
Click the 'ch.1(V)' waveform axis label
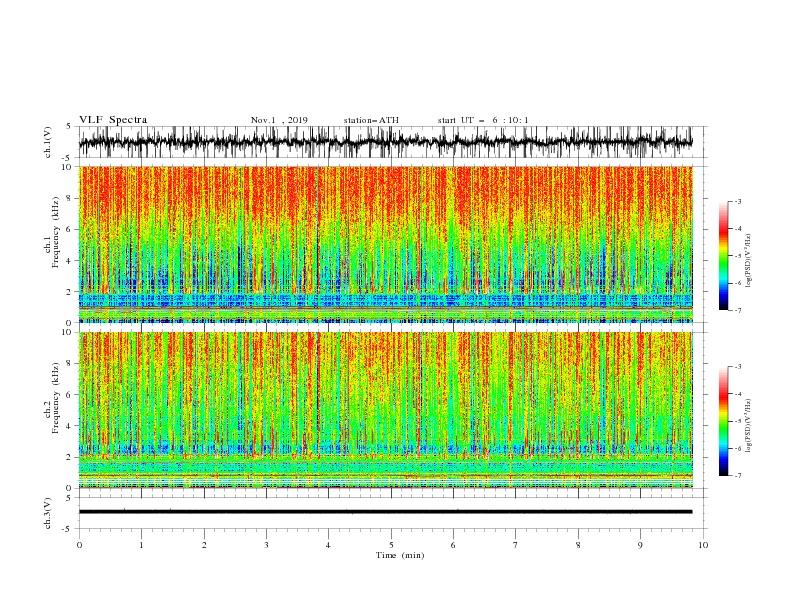[48, 142]
